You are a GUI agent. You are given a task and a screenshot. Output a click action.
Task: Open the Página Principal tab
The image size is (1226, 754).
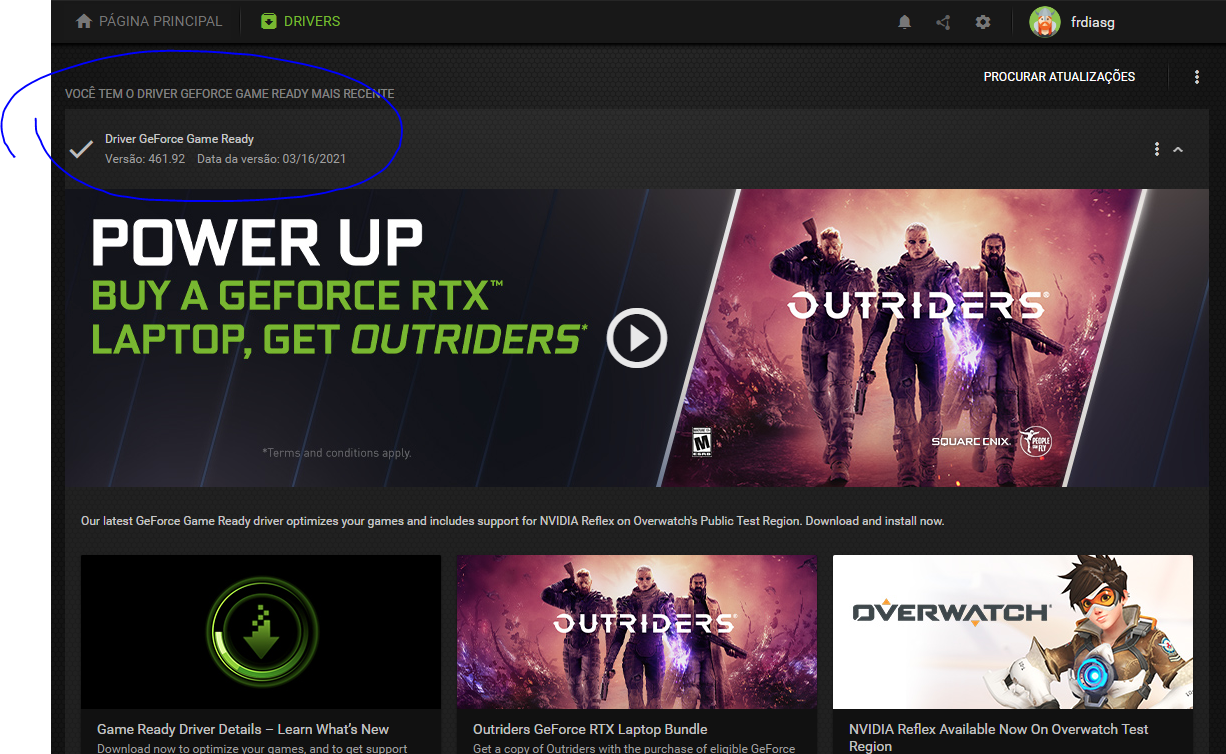(148, 21)
